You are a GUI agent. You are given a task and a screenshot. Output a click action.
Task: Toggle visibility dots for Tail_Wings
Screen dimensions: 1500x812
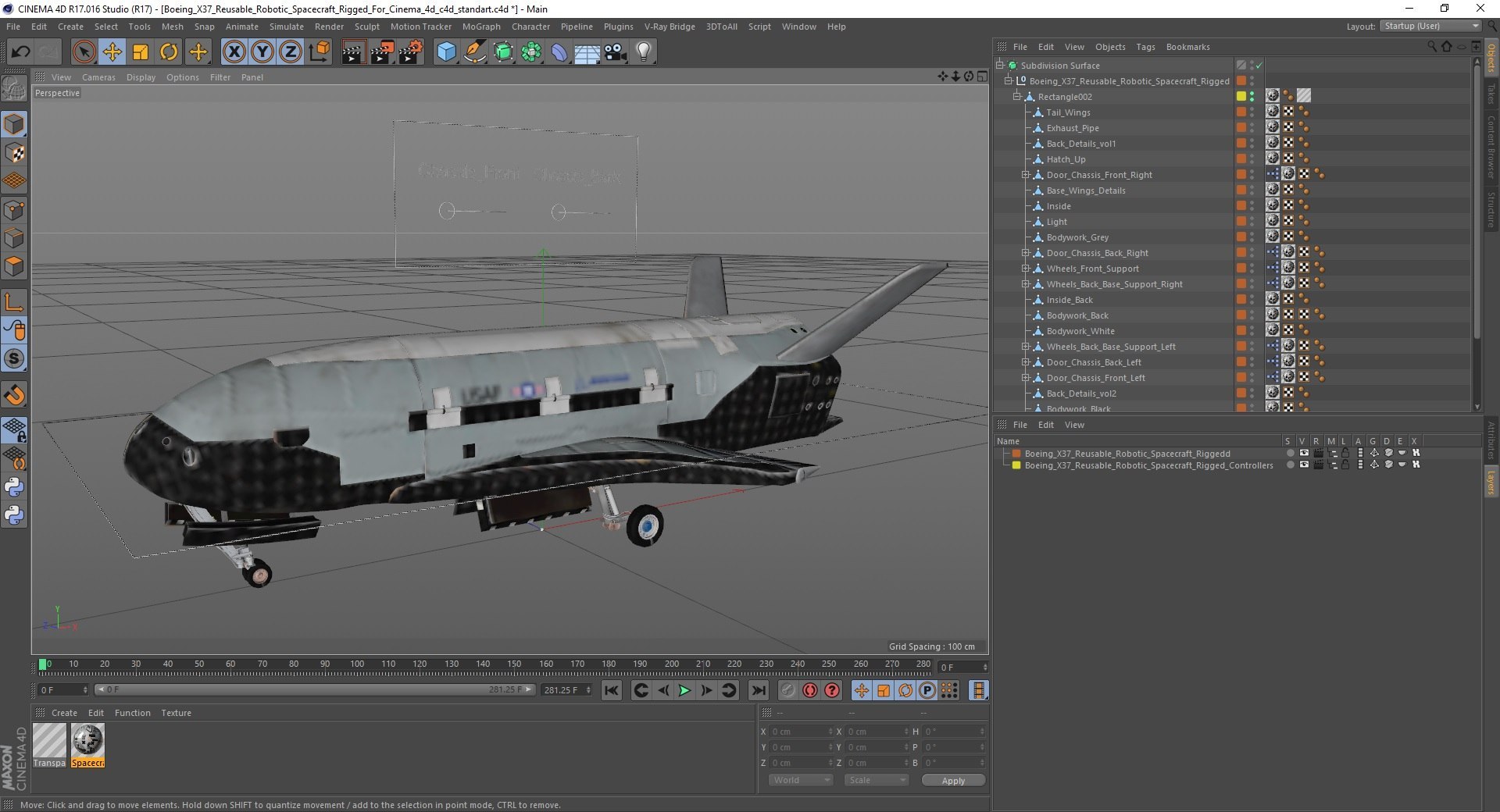point(1252,112)
